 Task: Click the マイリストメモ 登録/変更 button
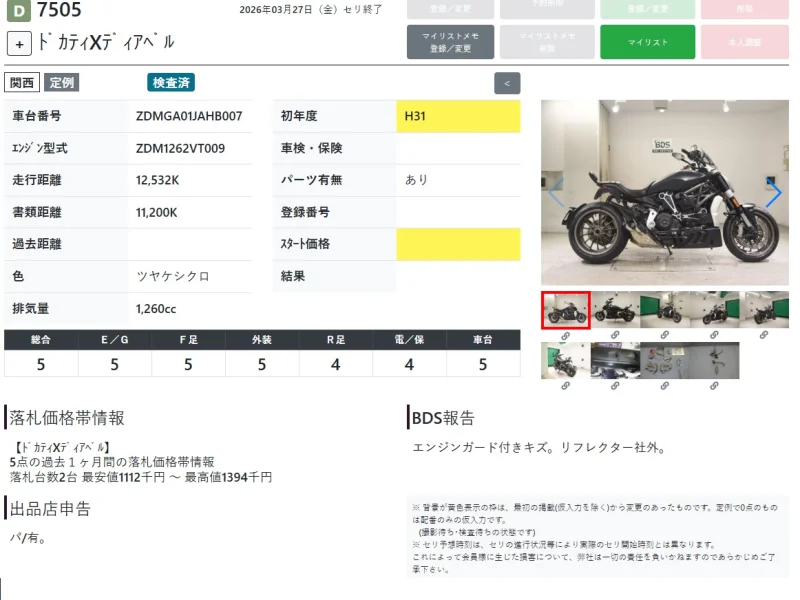451,42
